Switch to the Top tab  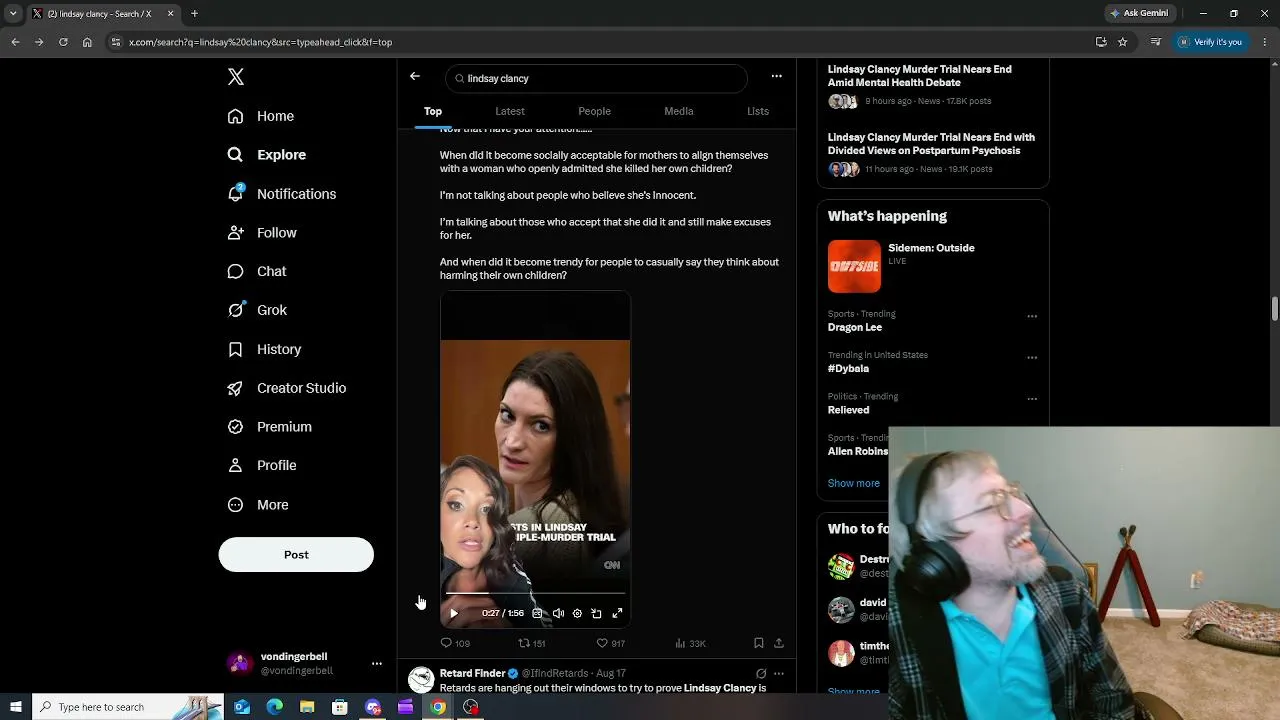tap(433, 111)
